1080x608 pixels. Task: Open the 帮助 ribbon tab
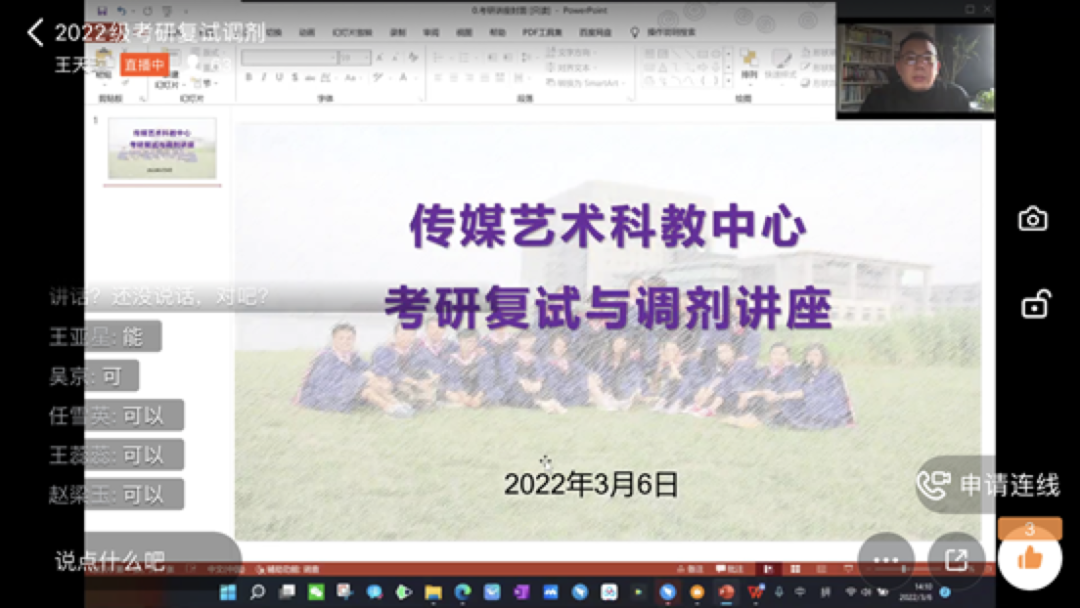(497, 32)
